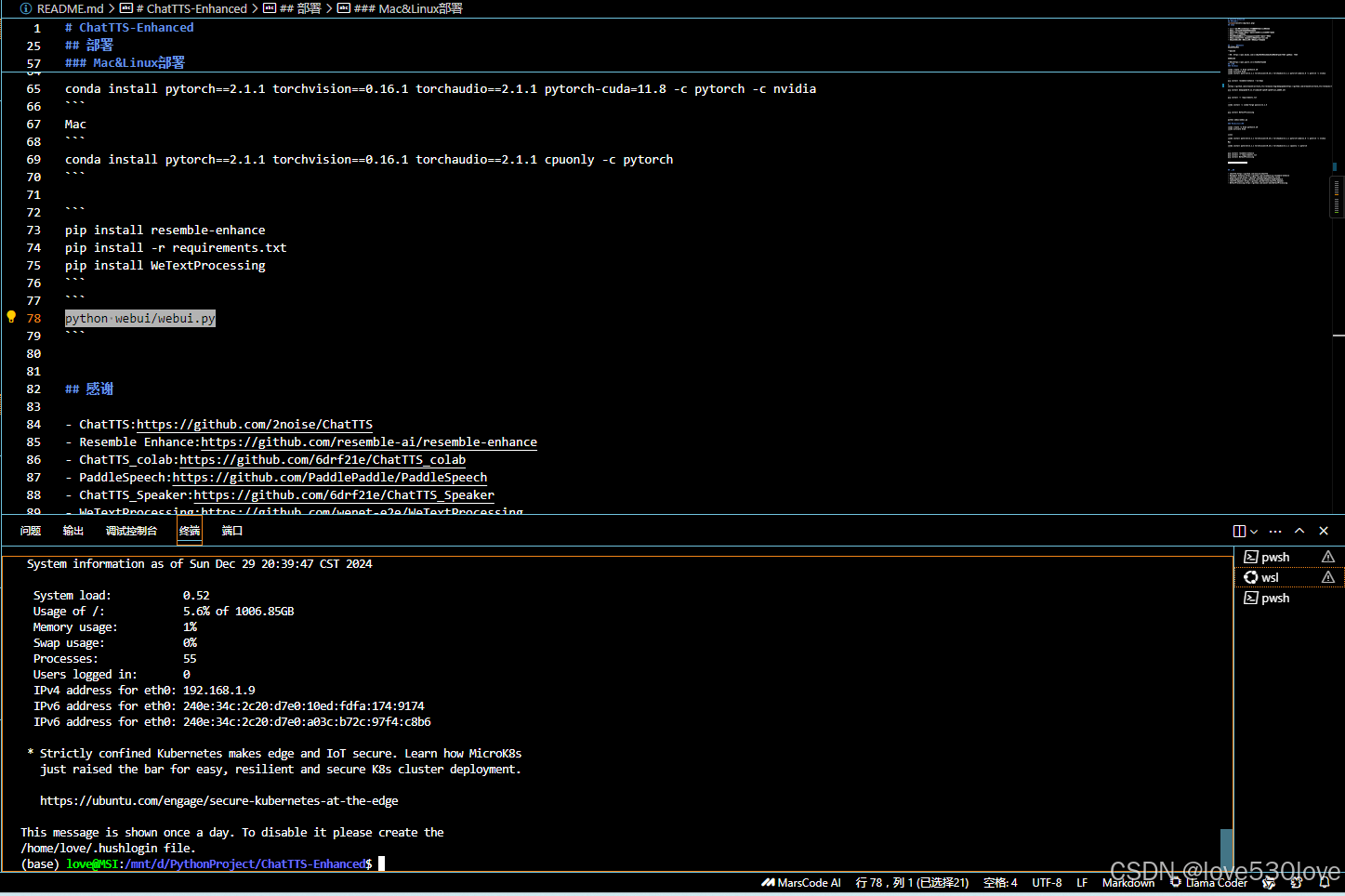Change file encoding via UTF-8
The width and height of the screenshot is (1345, 896).
tap(1047, 883)
